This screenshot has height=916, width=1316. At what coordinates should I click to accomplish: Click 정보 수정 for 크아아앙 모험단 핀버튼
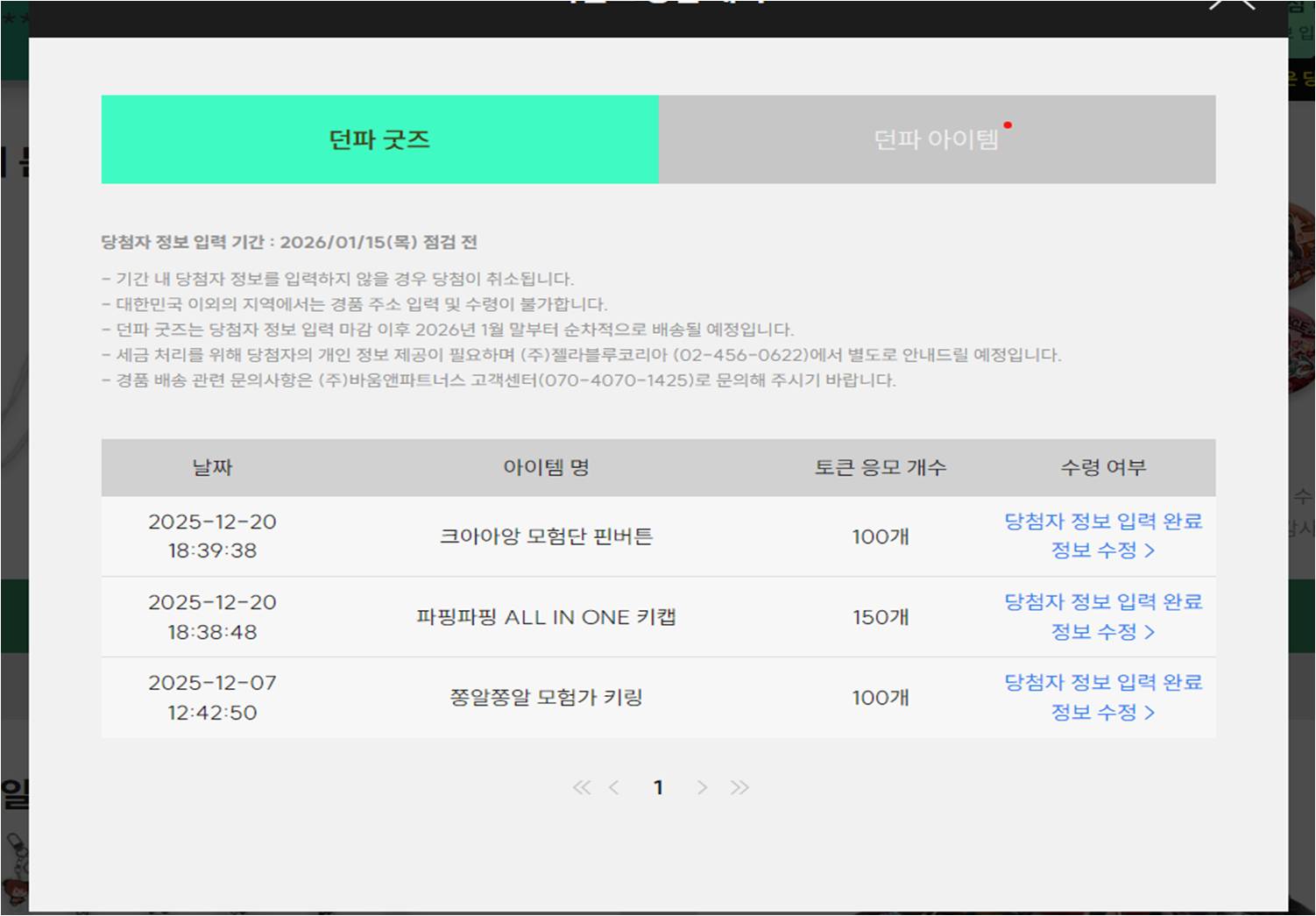(1102, 550)
